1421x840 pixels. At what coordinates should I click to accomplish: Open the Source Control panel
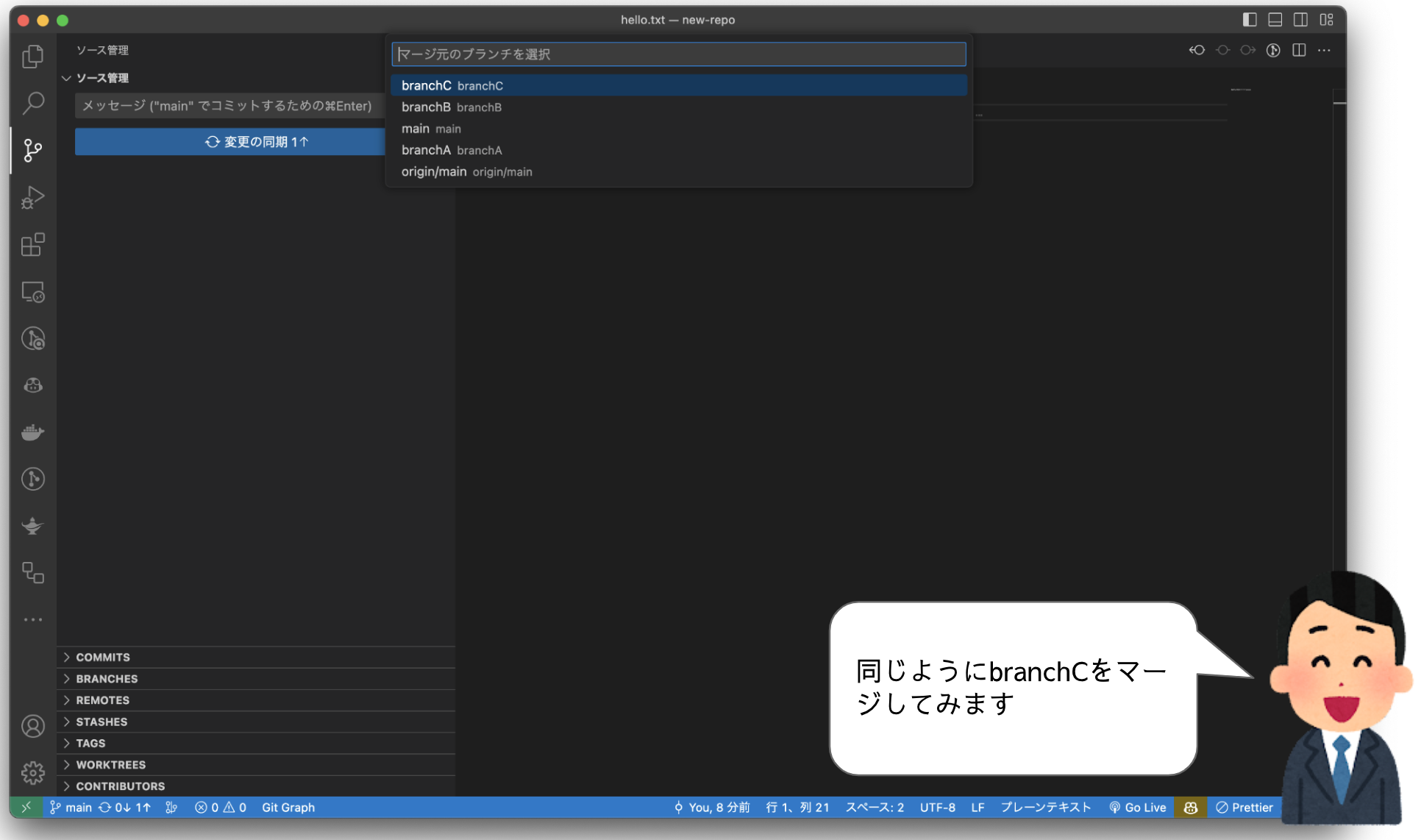32,150
